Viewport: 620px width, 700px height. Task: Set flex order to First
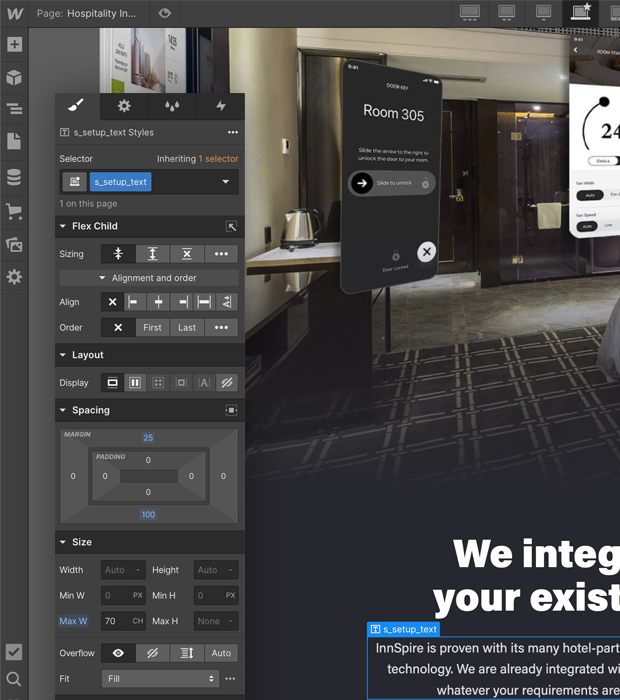click(152, 328)
